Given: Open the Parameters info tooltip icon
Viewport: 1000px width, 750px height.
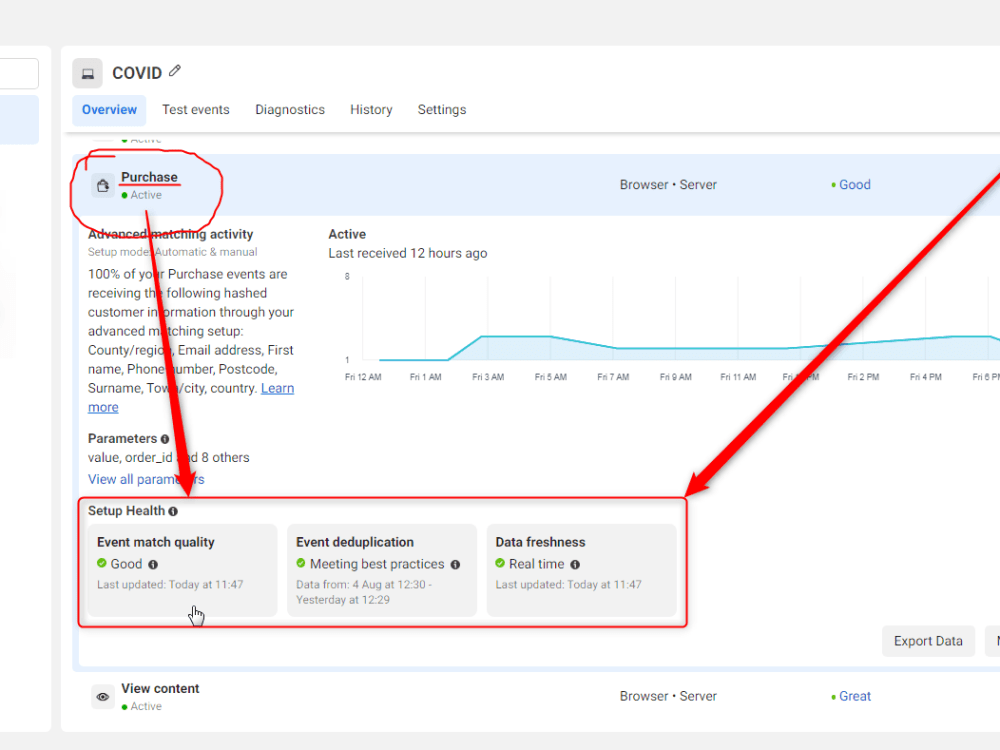Looking at the screenshot, I should 165,439.
